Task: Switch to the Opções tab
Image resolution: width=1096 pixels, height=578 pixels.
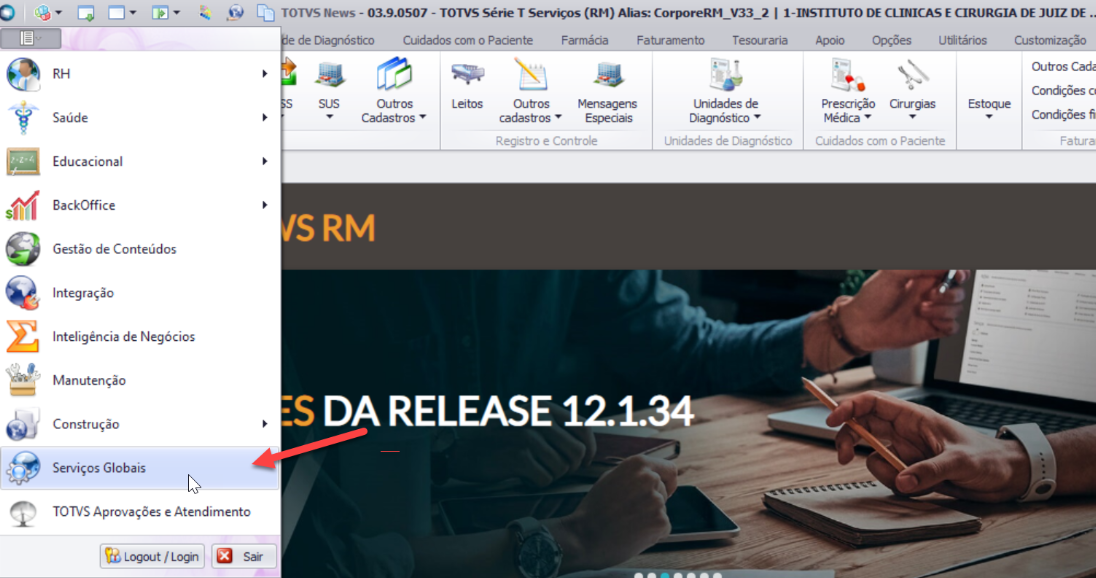Action: (891, 41)
